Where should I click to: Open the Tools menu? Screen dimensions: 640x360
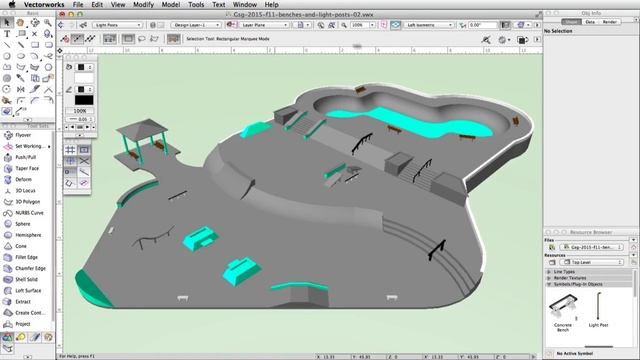[x=196, y=4]
